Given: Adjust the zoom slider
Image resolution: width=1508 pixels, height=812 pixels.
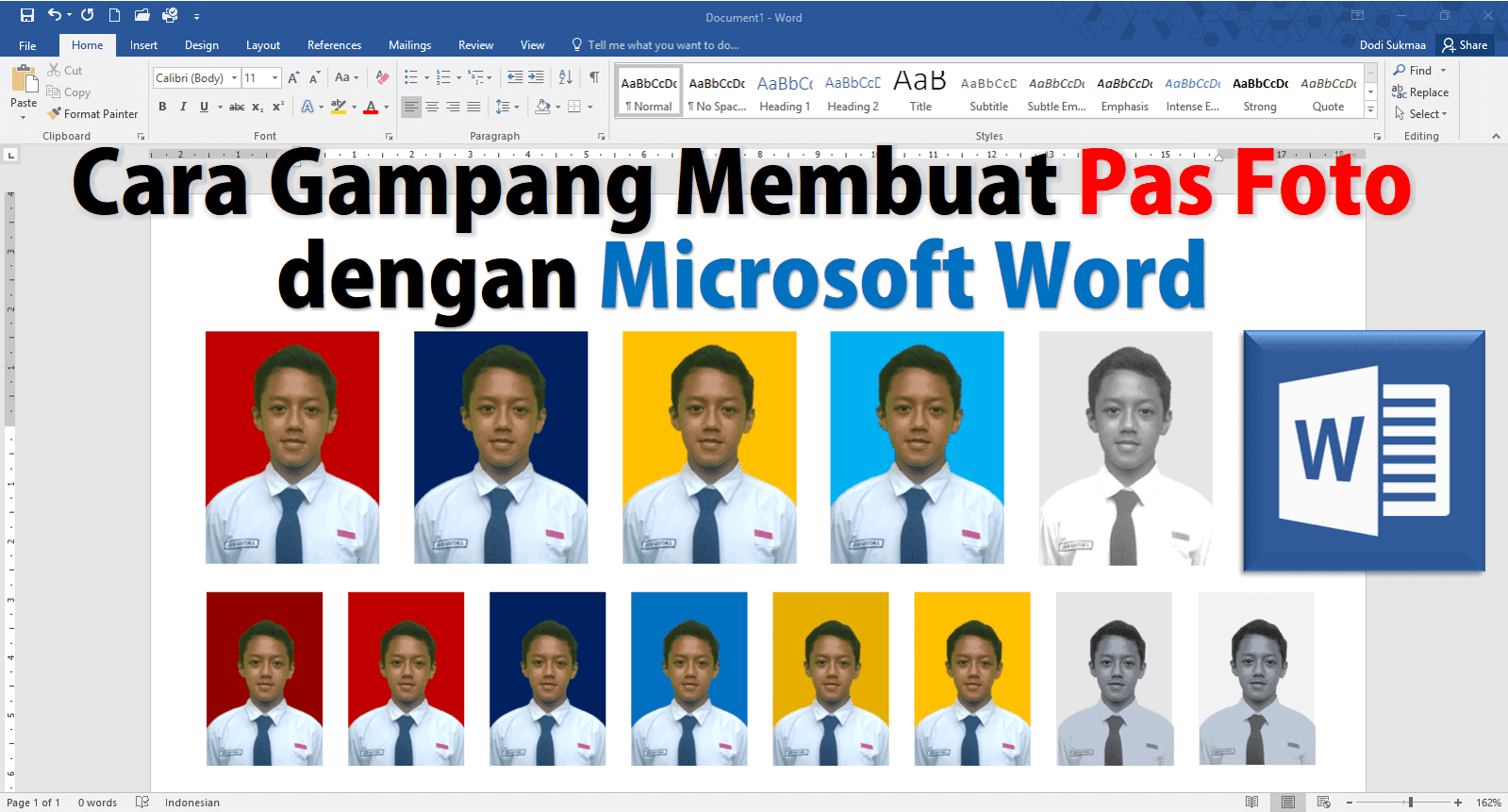Looking at the screenshot, I should point(1410,803).
